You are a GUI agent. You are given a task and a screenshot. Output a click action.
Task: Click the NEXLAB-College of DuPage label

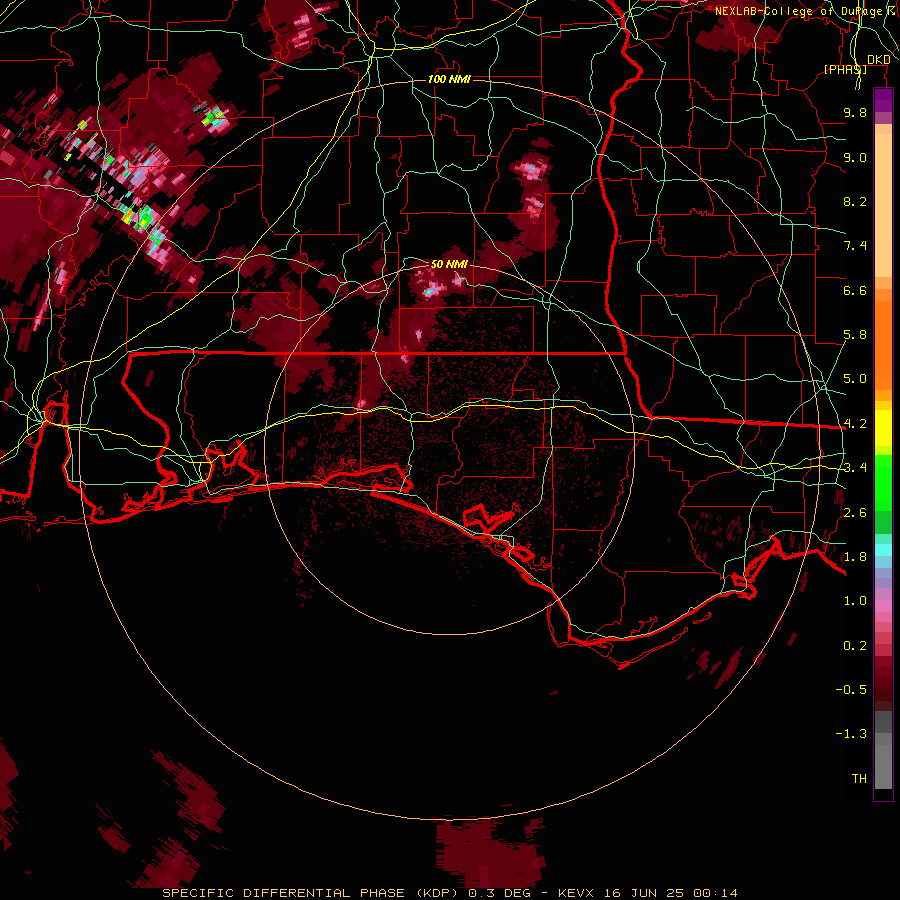click(801, 11)
